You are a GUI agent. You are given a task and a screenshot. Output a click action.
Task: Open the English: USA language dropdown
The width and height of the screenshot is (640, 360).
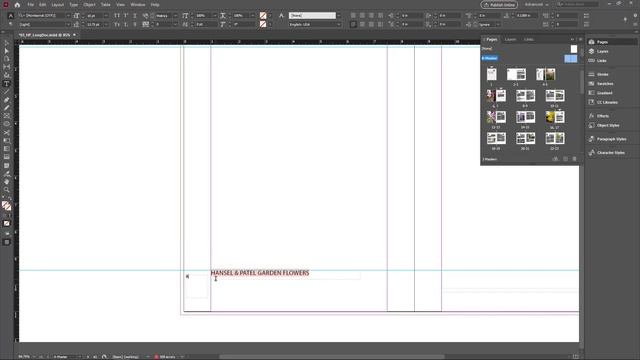[338, 24]
